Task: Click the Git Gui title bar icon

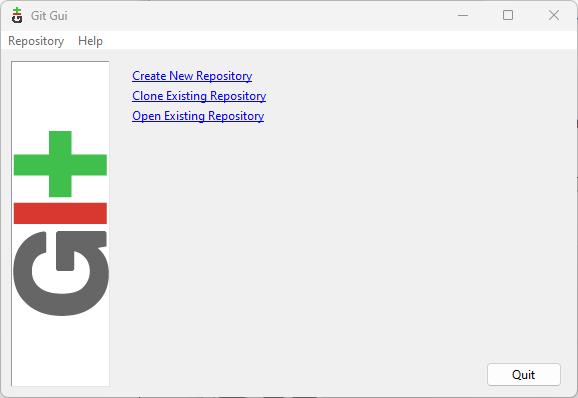Action: pos(17,15)
